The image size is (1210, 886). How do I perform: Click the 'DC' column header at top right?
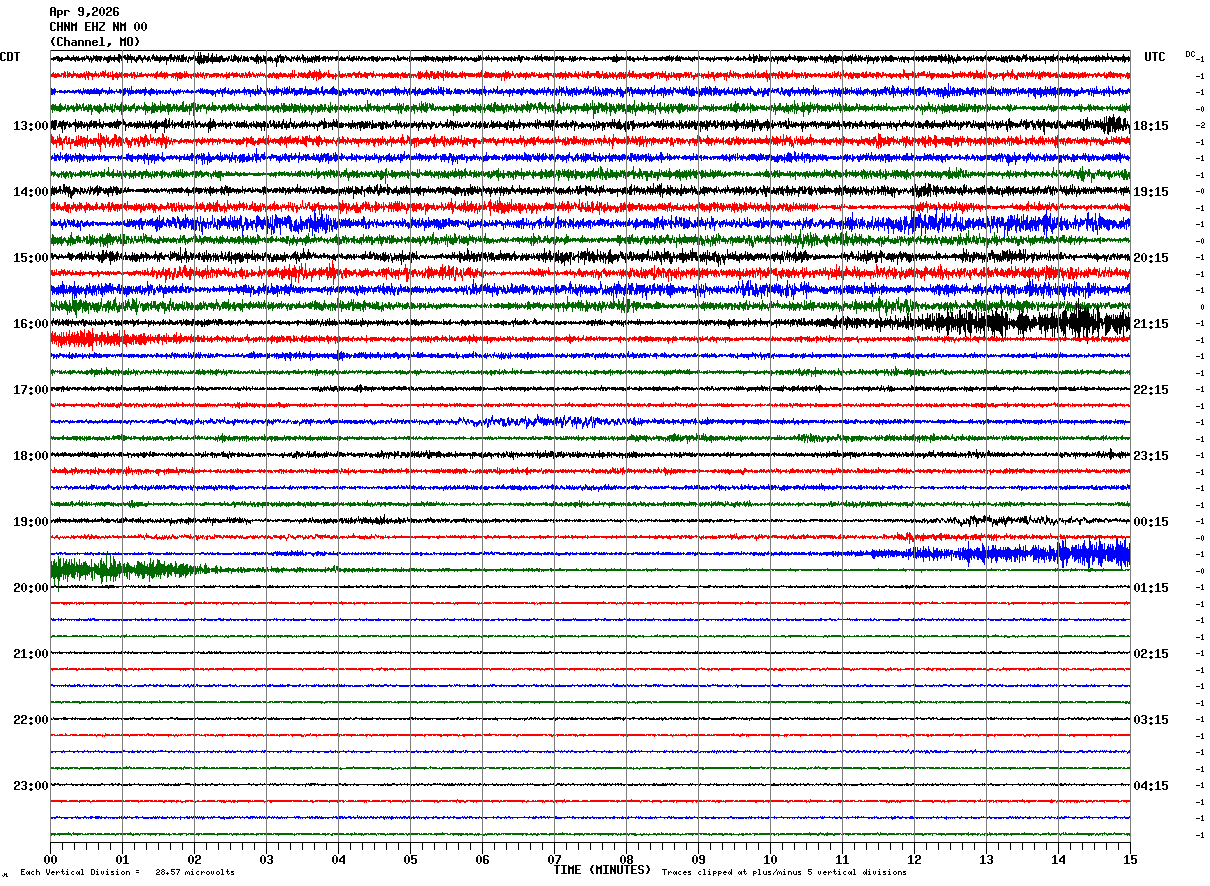1190,54
